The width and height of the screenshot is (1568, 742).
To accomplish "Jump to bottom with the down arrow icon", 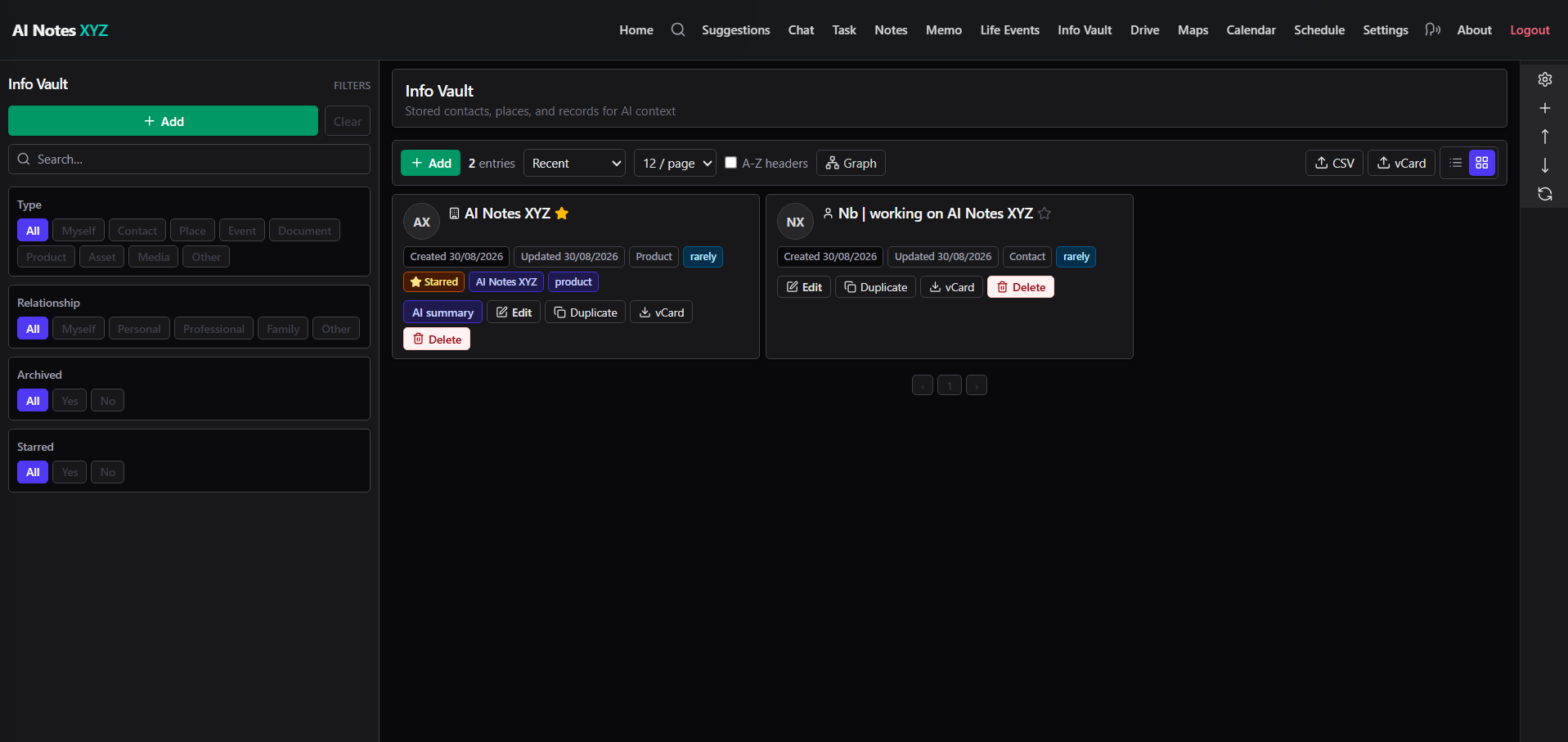I will [x=1545, y=165].
